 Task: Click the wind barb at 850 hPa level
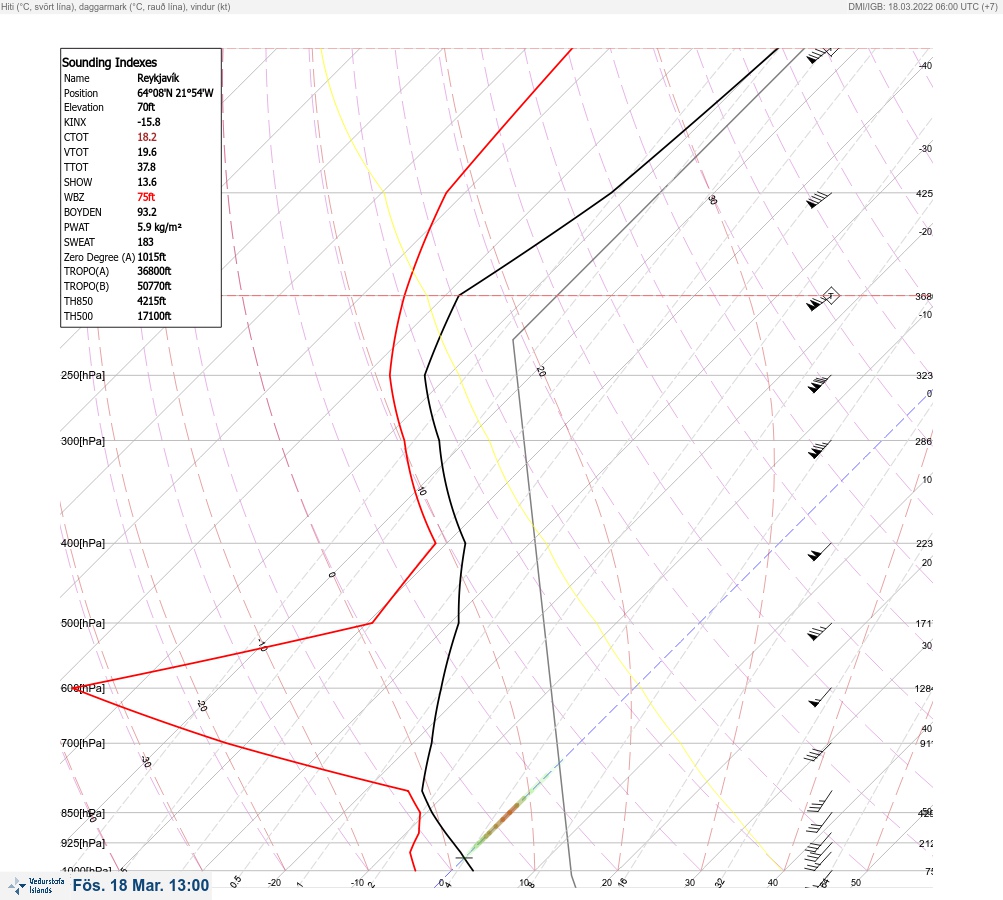819,821
